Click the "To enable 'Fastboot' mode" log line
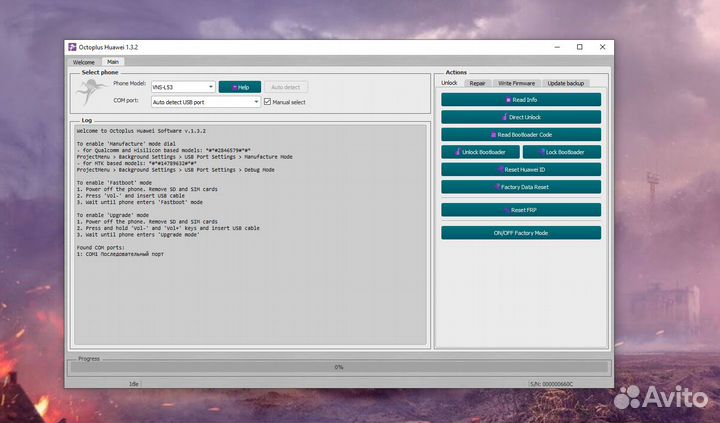The image size is (720, 423). tap(114, 183)
